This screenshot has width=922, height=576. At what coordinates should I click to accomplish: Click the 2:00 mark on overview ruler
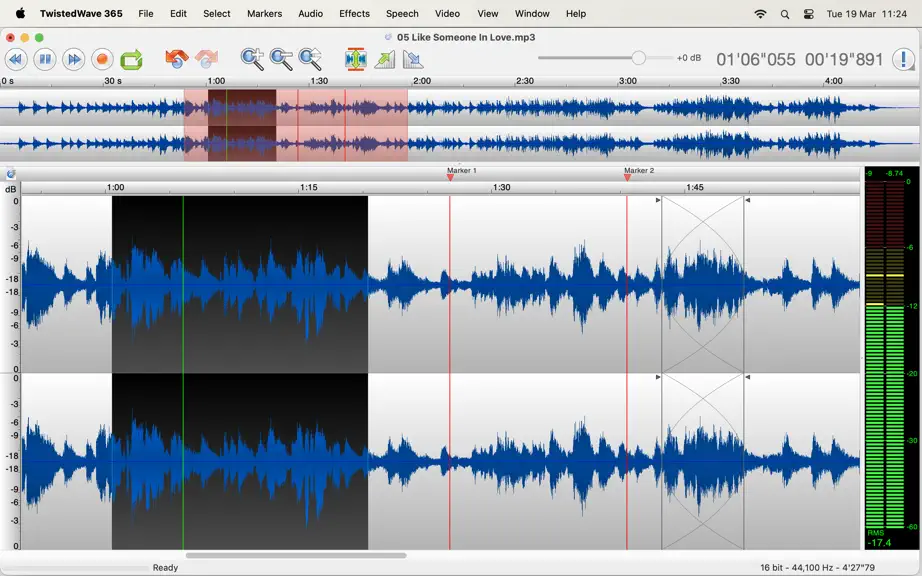point(422,81)
